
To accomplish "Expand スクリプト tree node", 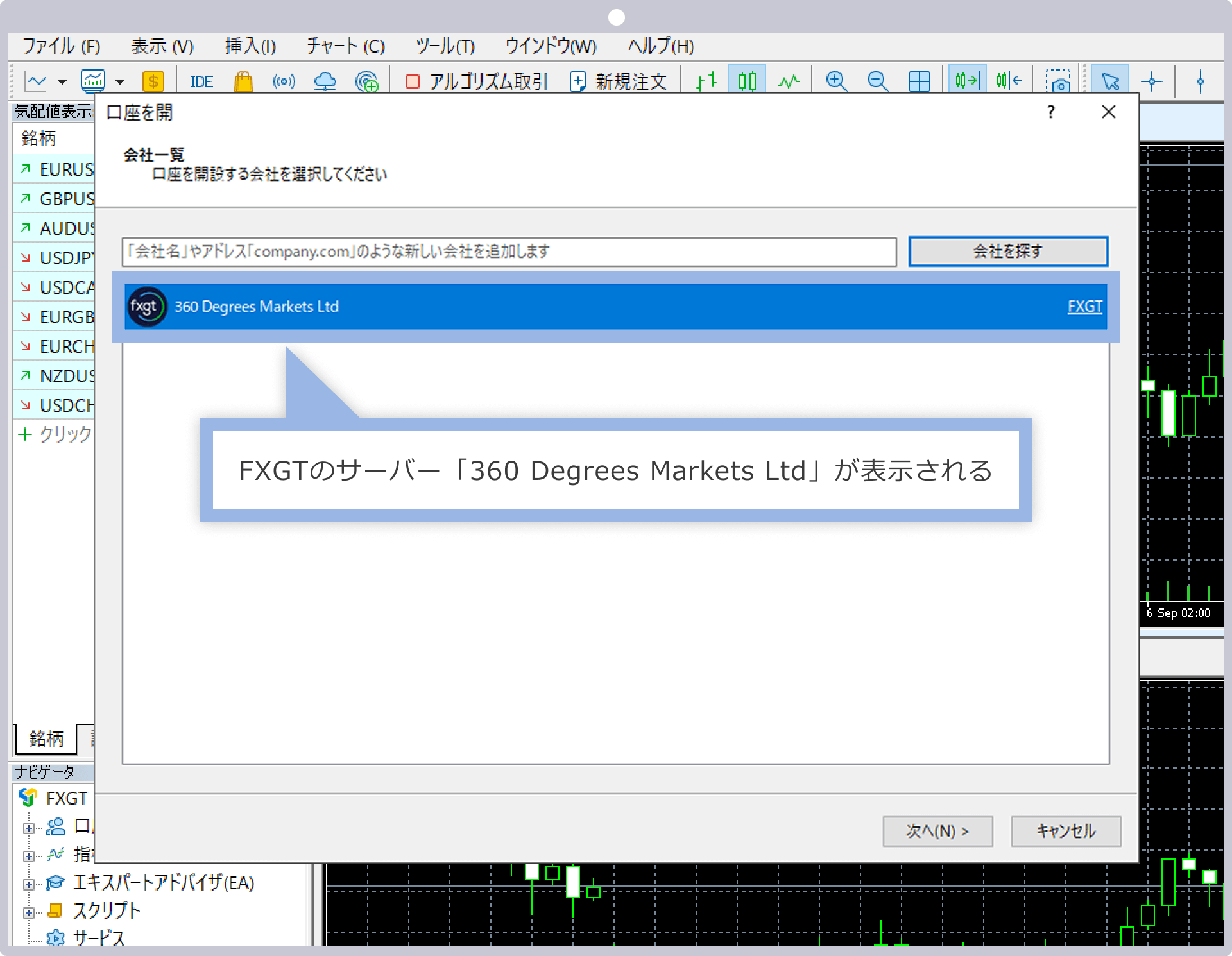I will [28, 912].
